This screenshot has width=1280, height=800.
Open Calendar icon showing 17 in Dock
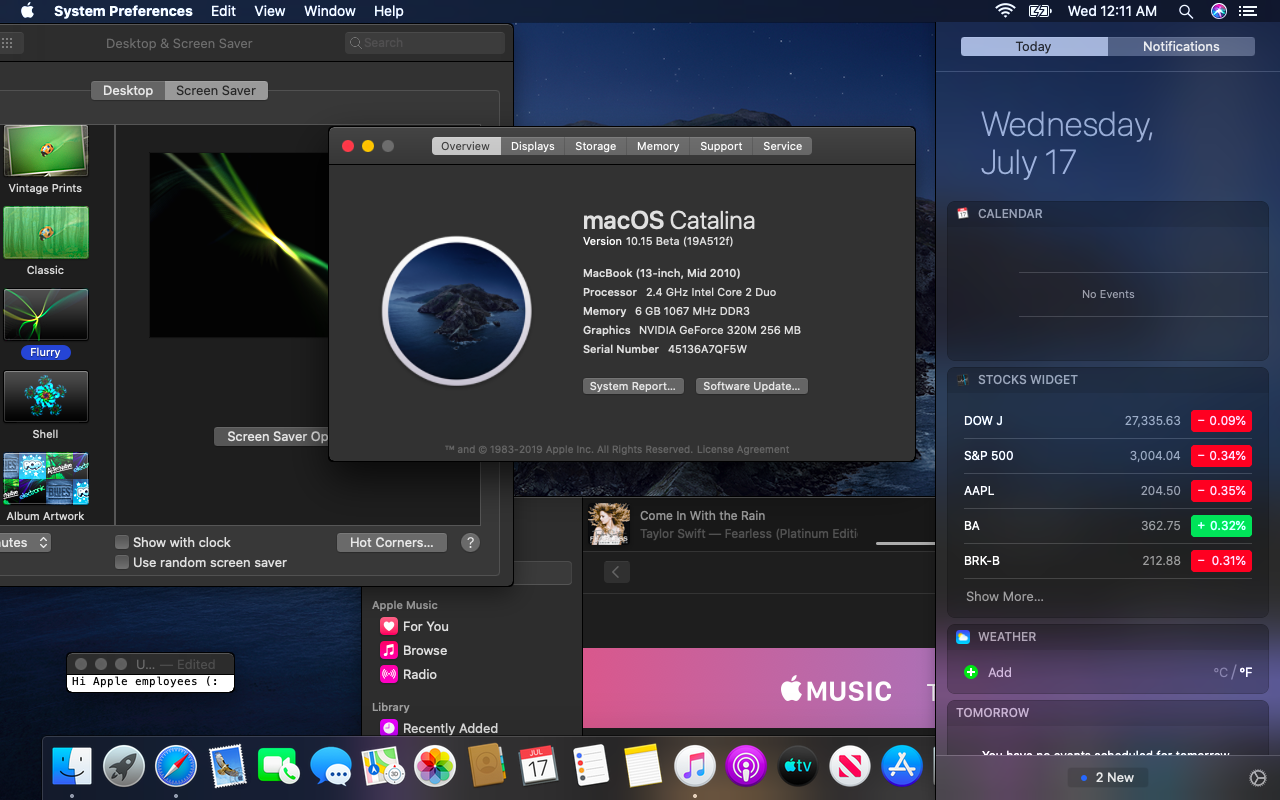tap(538, 767)
